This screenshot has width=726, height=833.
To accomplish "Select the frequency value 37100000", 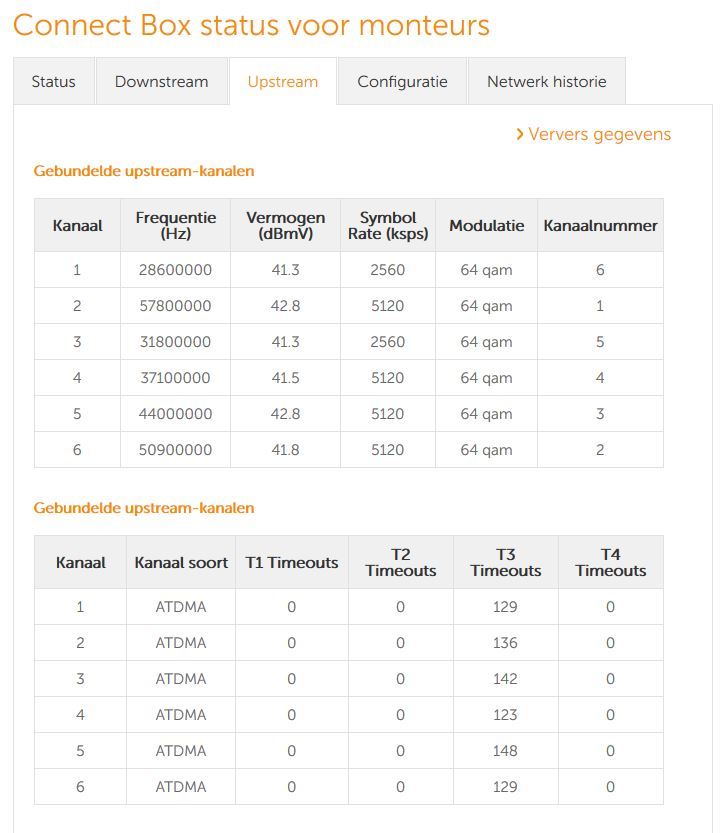I will coord(175,378).
